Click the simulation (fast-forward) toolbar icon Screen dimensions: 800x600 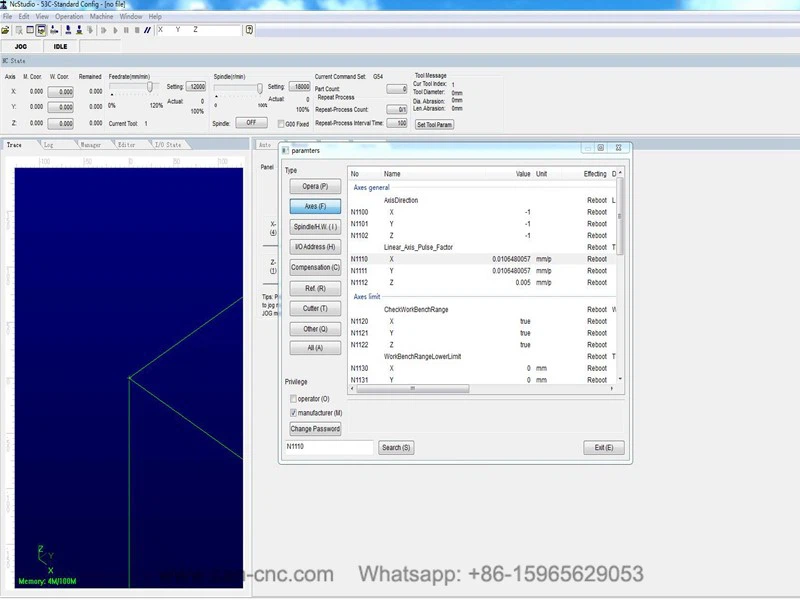(x=102, y=30)
